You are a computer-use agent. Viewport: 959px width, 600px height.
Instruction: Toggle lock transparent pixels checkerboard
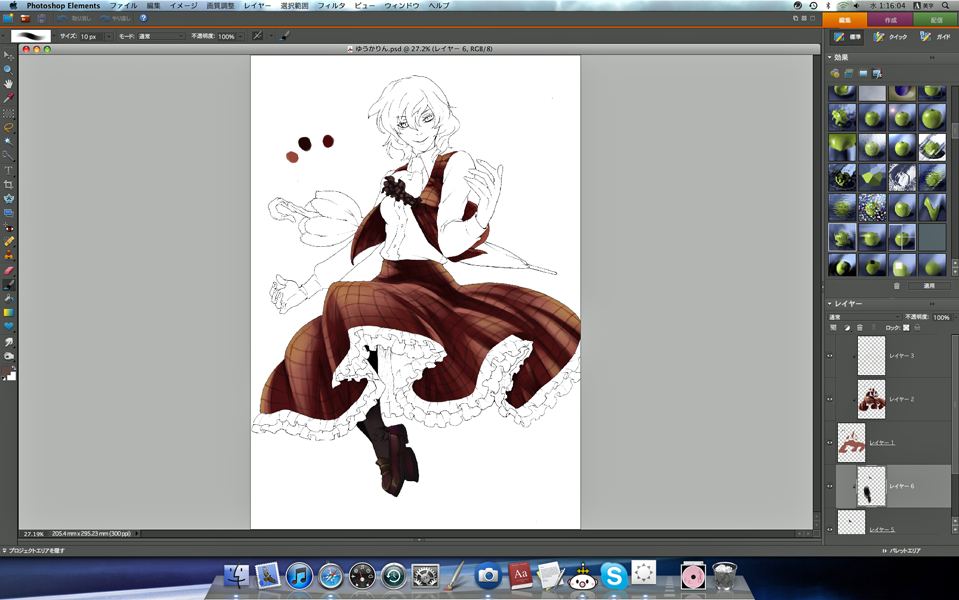pos(906,328)
